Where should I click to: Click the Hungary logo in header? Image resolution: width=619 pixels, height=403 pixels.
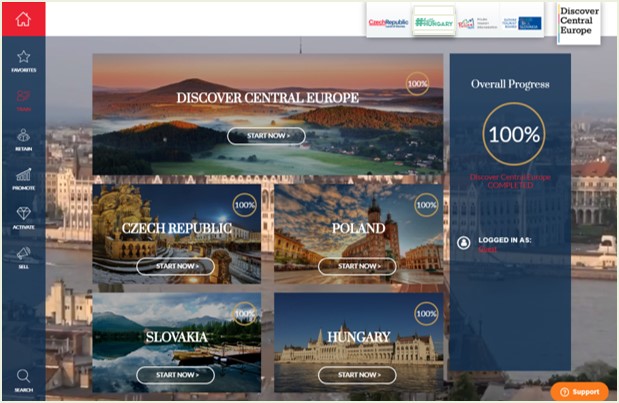[x=434, y=21]
